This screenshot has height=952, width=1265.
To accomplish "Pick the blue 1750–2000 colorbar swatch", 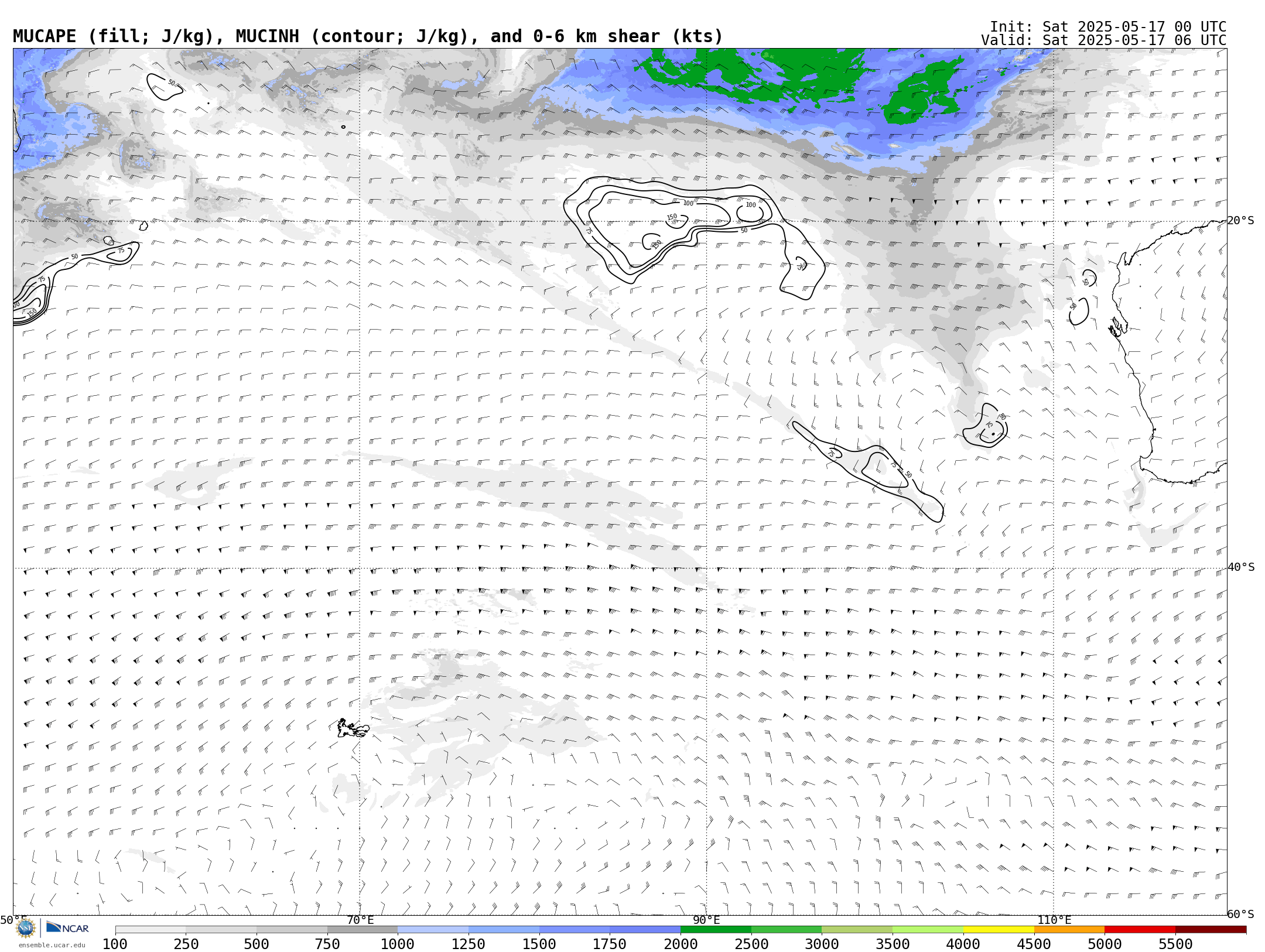I will [645, 930].
